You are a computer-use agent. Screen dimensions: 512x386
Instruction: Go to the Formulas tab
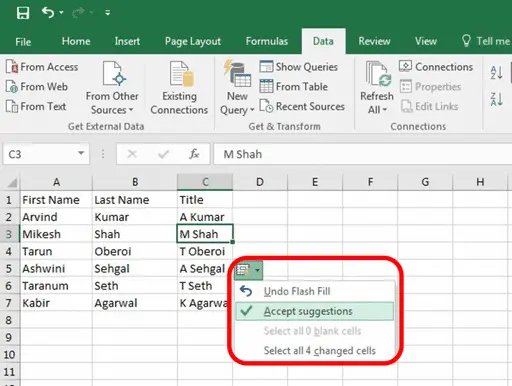(267, 41)
